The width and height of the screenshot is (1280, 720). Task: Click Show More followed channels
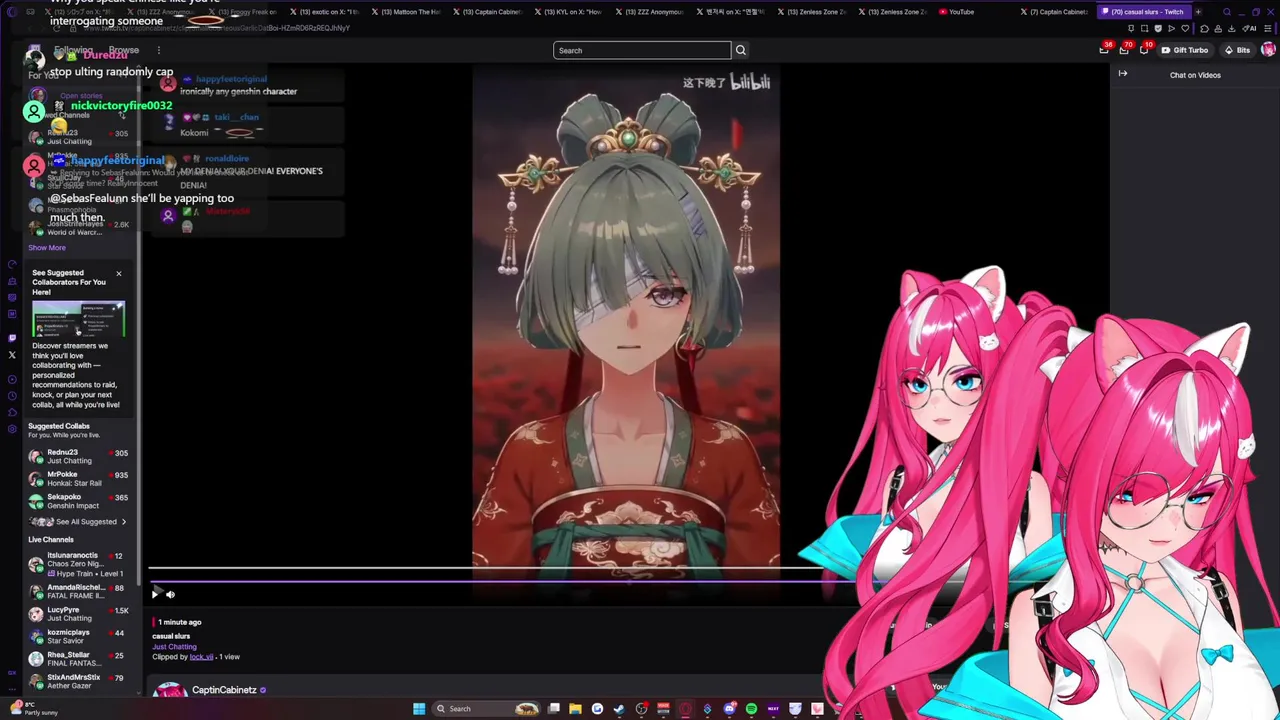pos(47,248)
